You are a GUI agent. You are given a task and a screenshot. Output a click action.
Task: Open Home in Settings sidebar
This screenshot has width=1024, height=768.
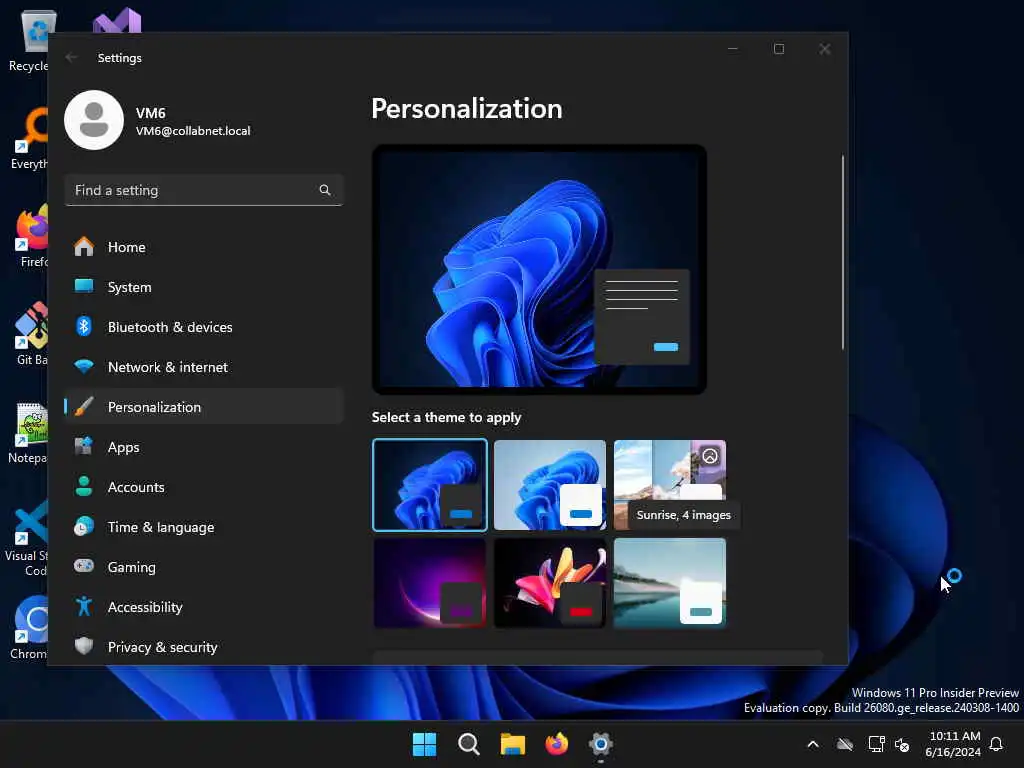204,247
